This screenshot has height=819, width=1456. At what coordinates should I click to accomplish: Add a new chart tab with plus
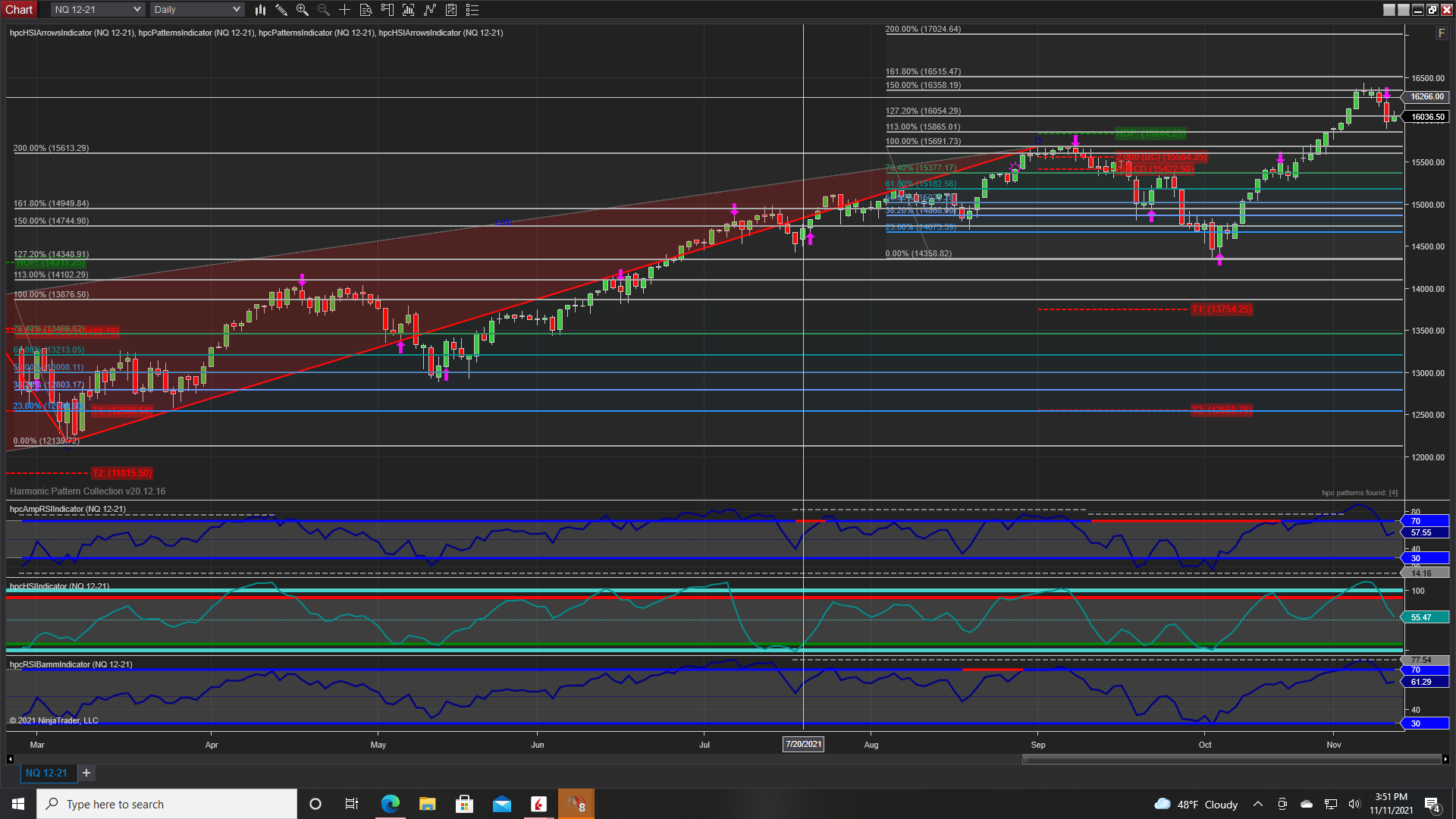point(86,773)
